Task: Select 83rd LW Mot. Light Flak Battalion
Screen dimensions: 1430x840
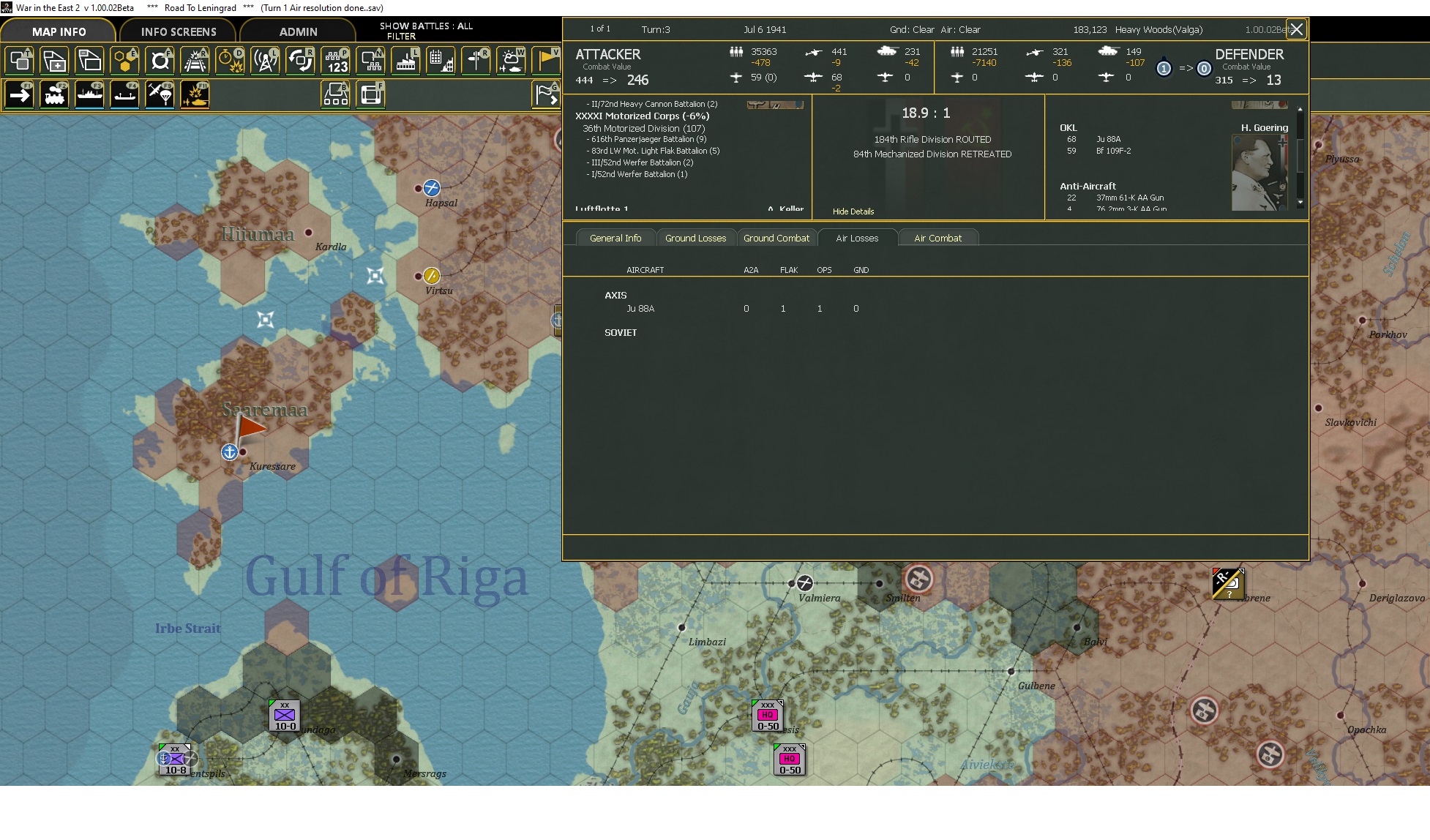Action: pos(653,151)
